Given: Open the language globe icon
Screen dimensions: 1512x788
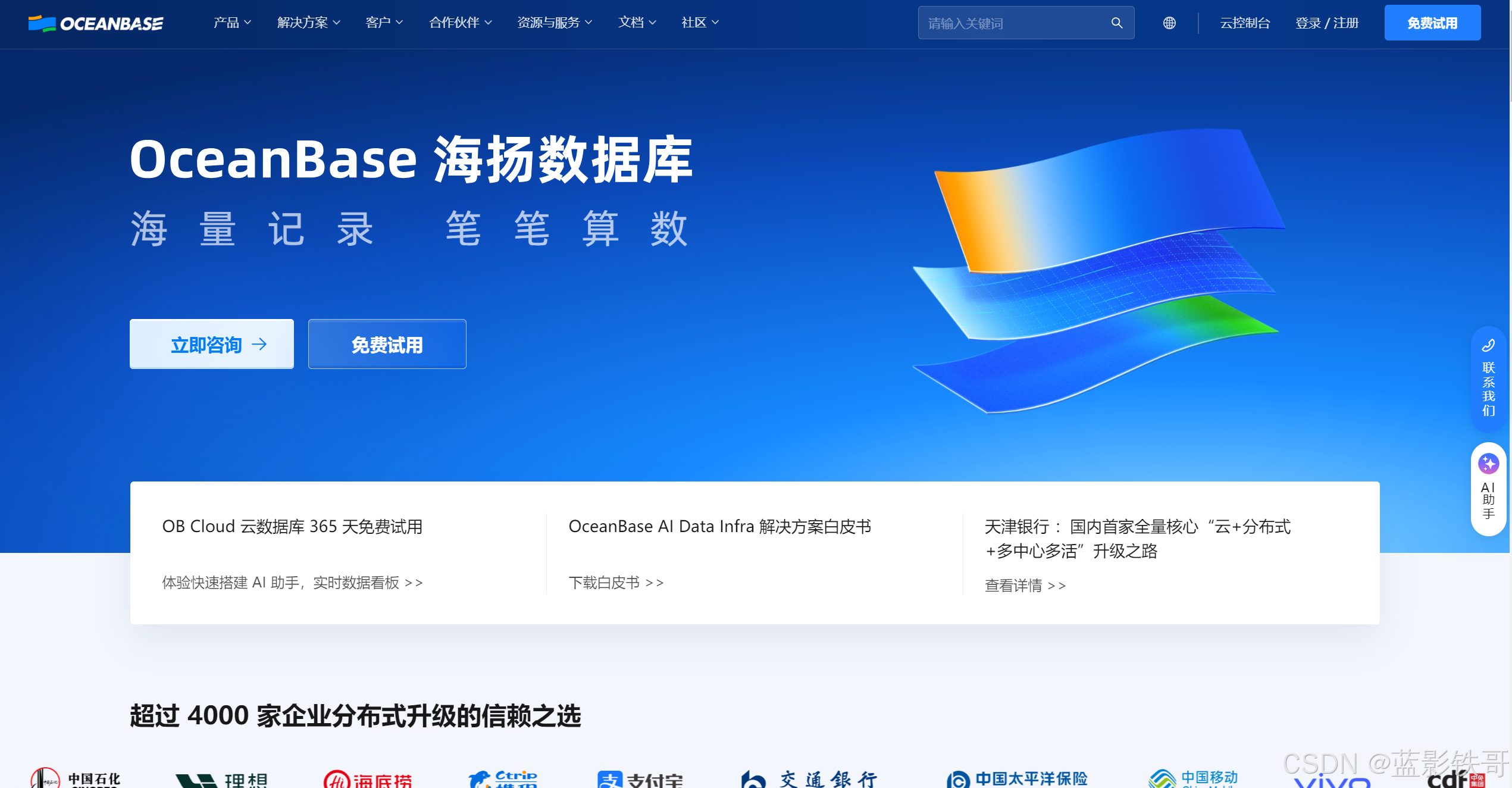Looking at the screenshot, I should pos(1169,23).
